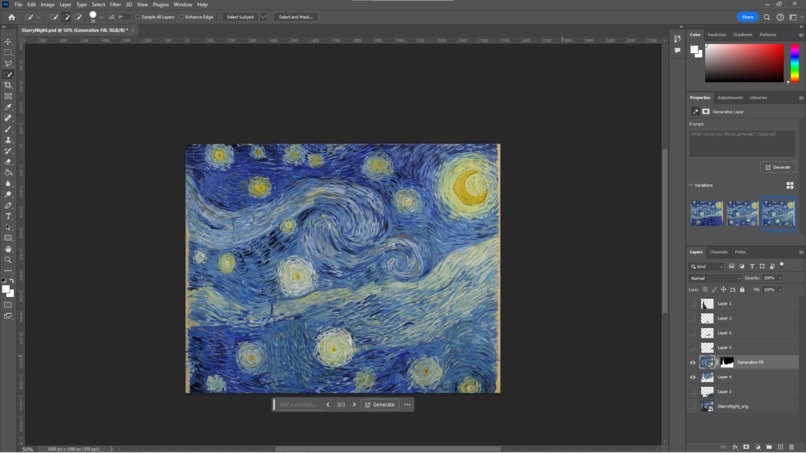Viewport: 806px width, 453px height.
Task: Switch to the Adjustments tab
Action: [730, 98]
